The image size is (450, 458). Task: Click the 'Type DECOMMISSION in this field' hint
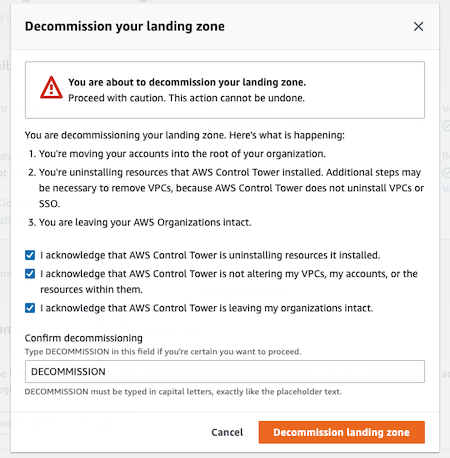(x=163, y=352)
